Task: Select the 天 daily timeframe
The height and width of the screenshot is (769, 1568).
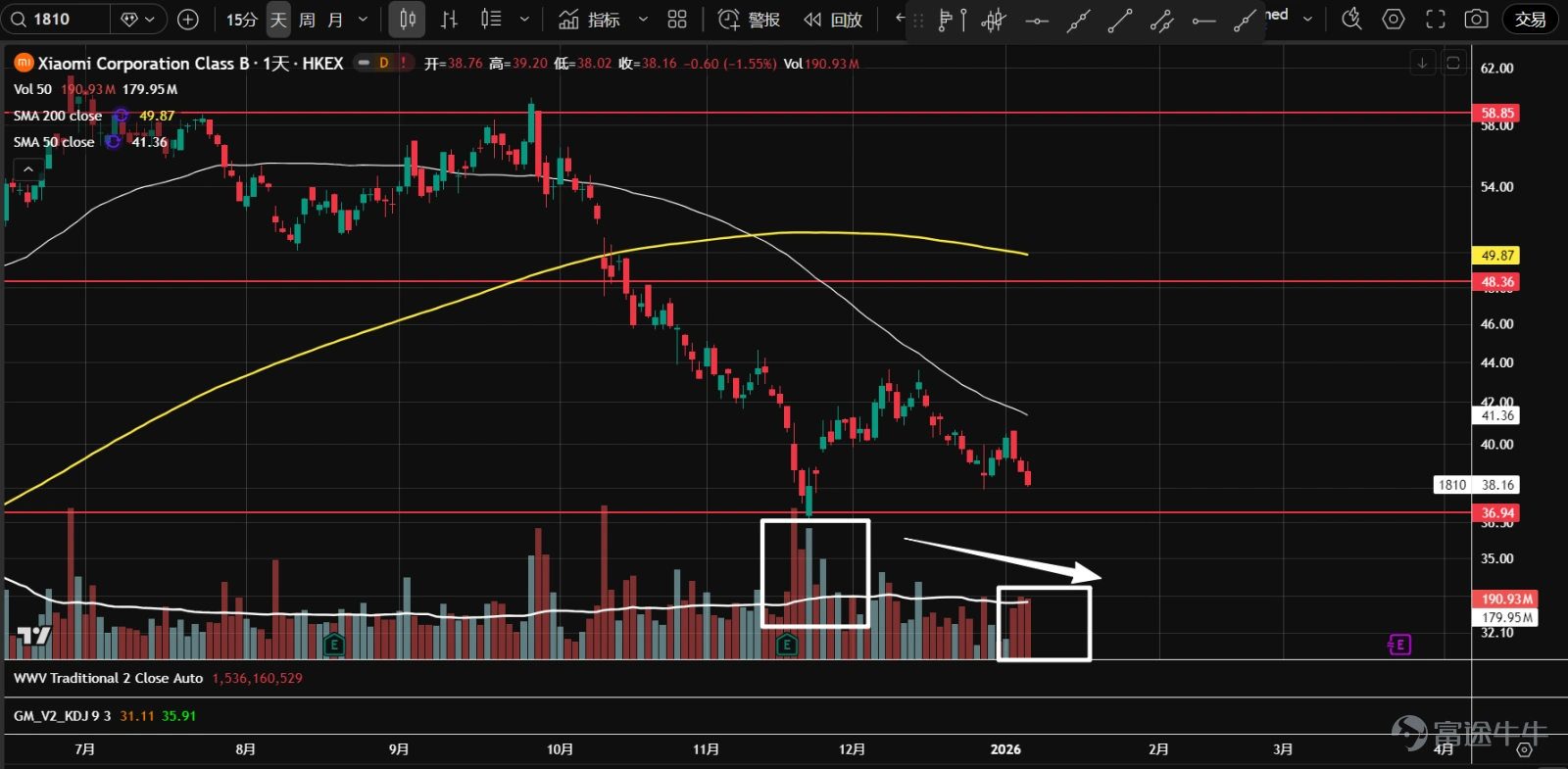Action: tap(278, 20)
